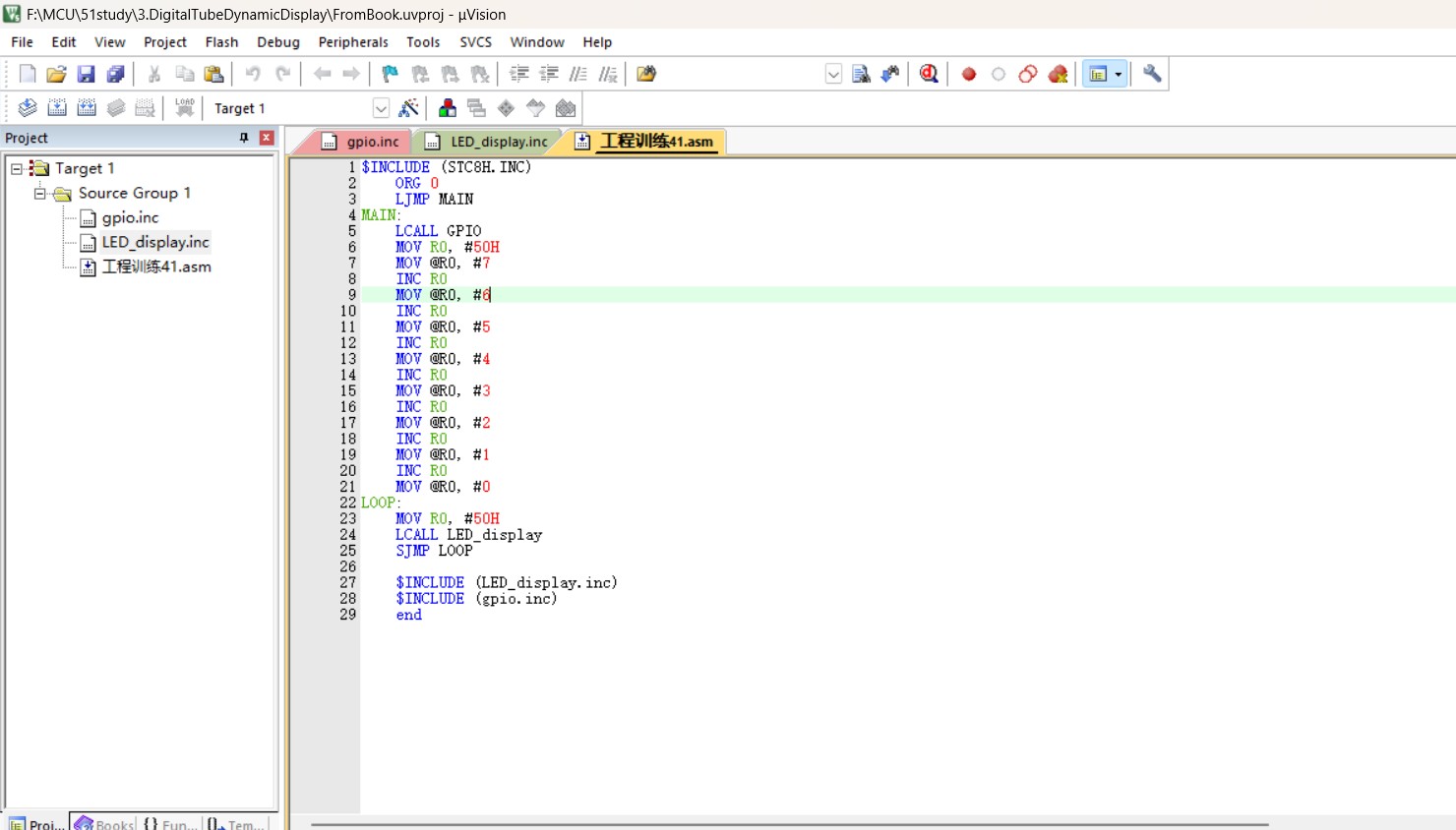Open the Debug menu

point(278,42)
